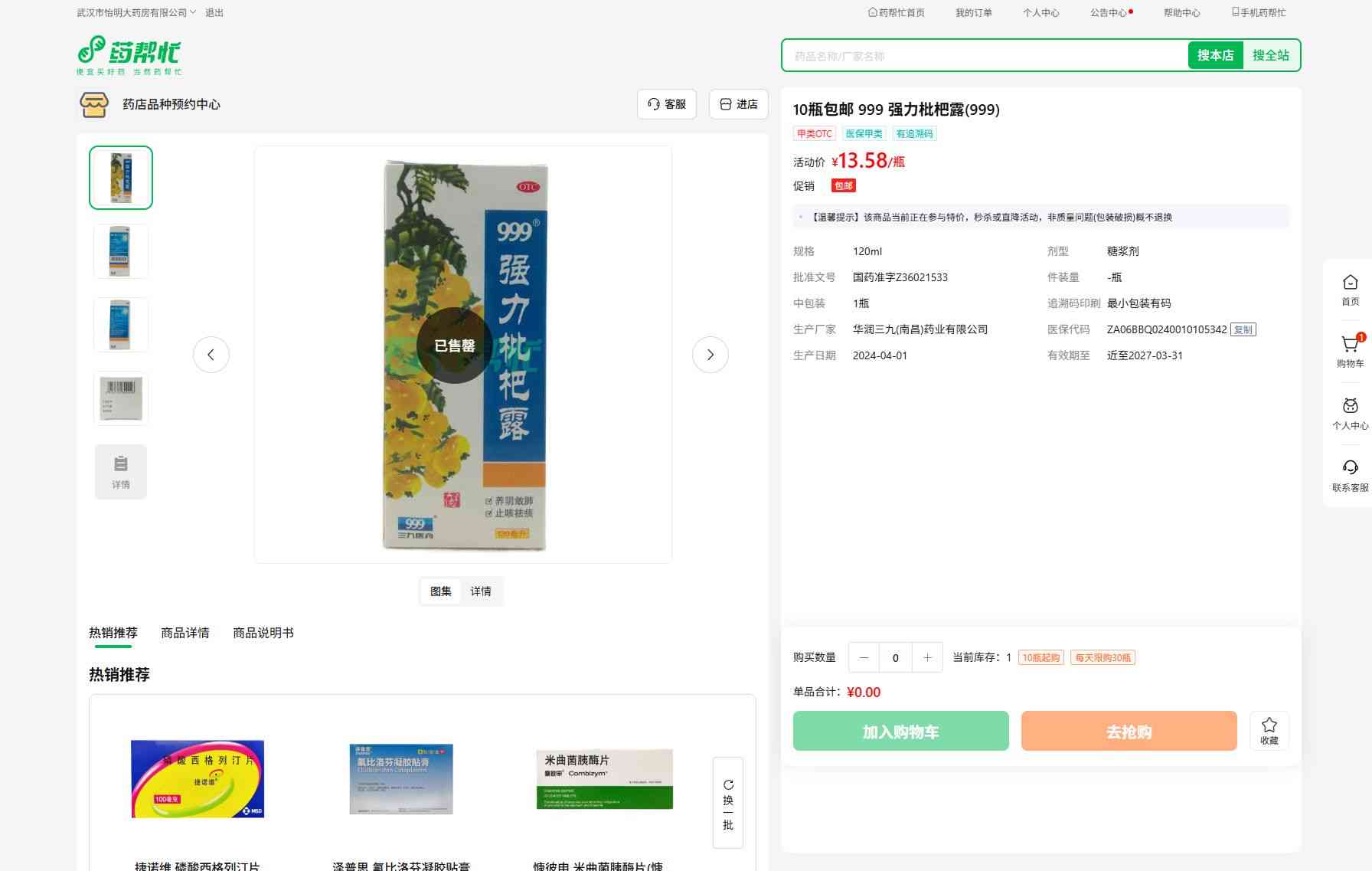Click the 药帮忙 logo
Viewport: 1372px width, 871px height.
point(129,55)
